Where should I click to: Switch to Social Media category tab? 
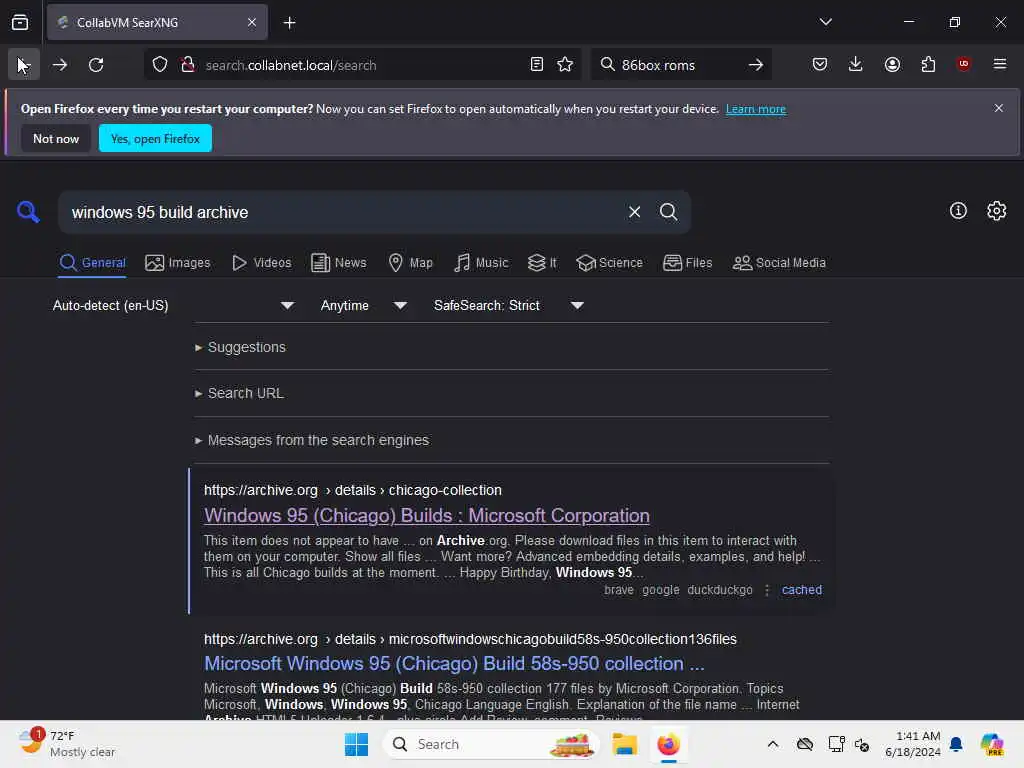(x=779, y=263)
